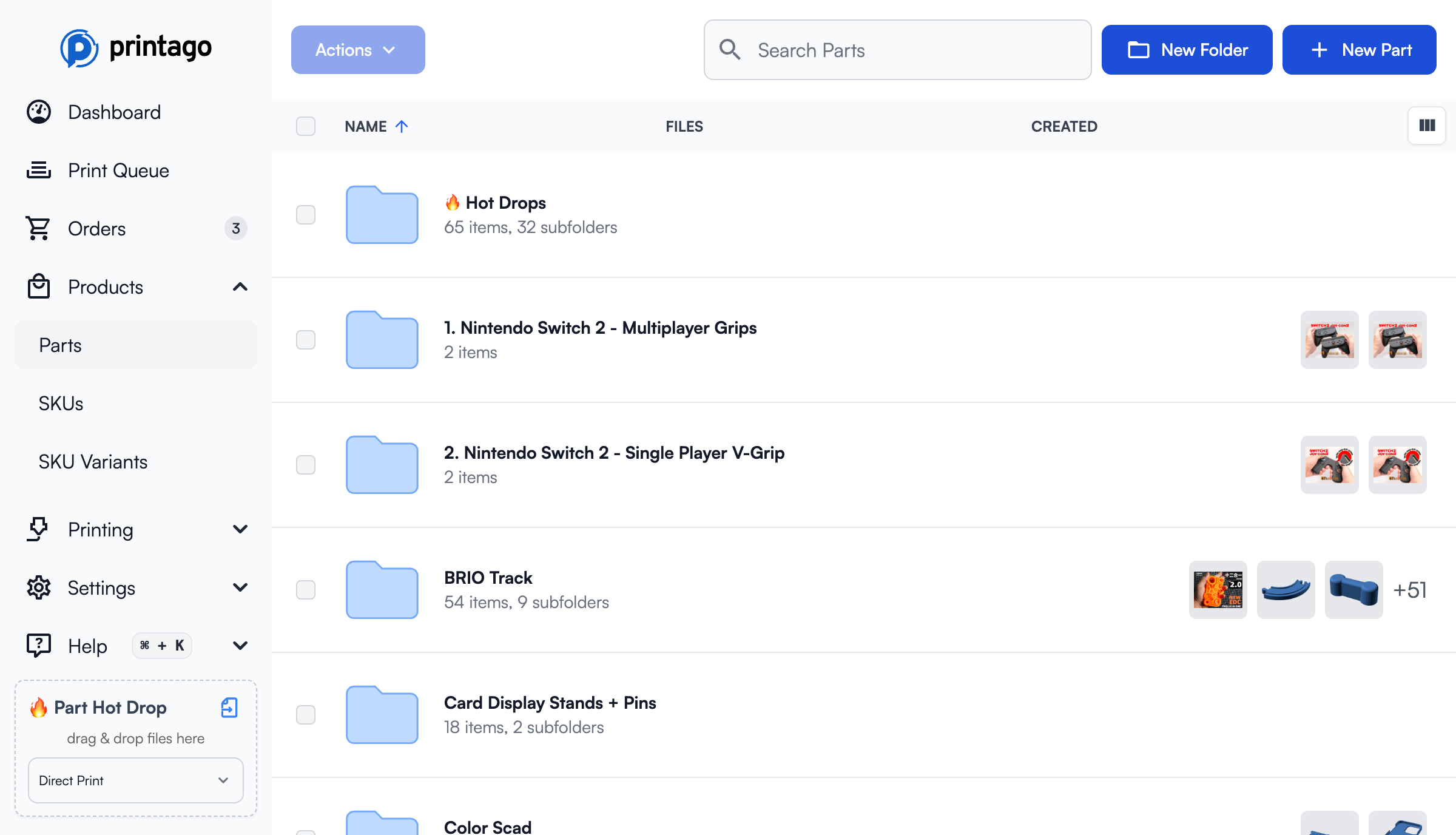Click the printago logo icon
Screen dimensions: 1456x835
[79, 48]
